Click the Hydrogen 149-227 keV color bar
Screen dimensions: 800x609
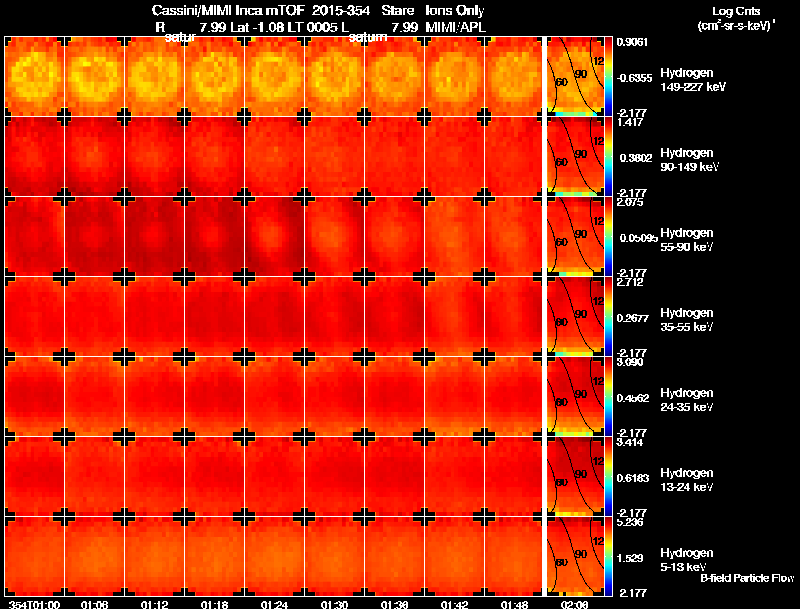click(608, 76)
